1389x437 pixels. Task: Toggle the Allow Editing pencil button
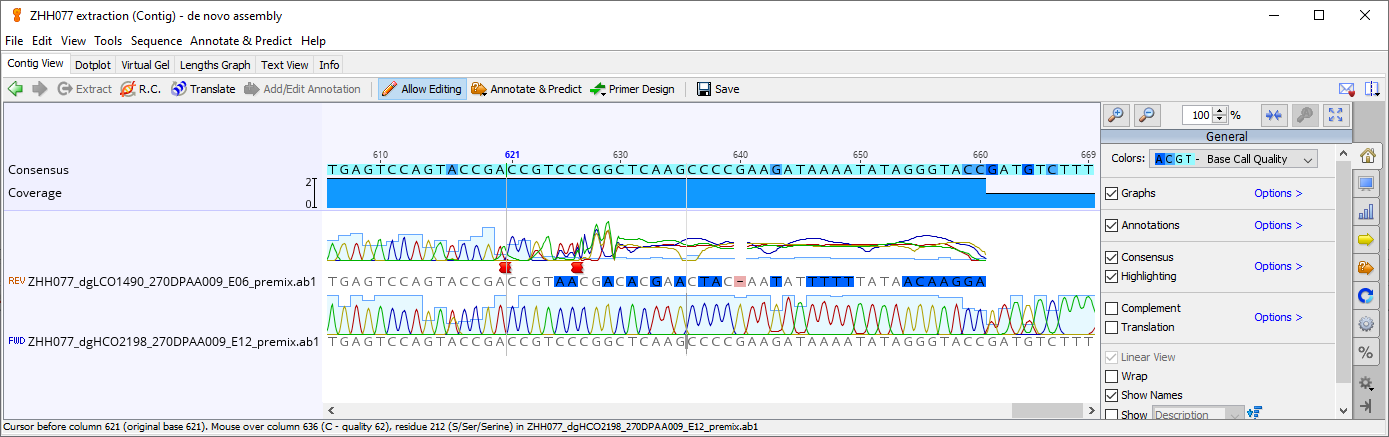421,89
